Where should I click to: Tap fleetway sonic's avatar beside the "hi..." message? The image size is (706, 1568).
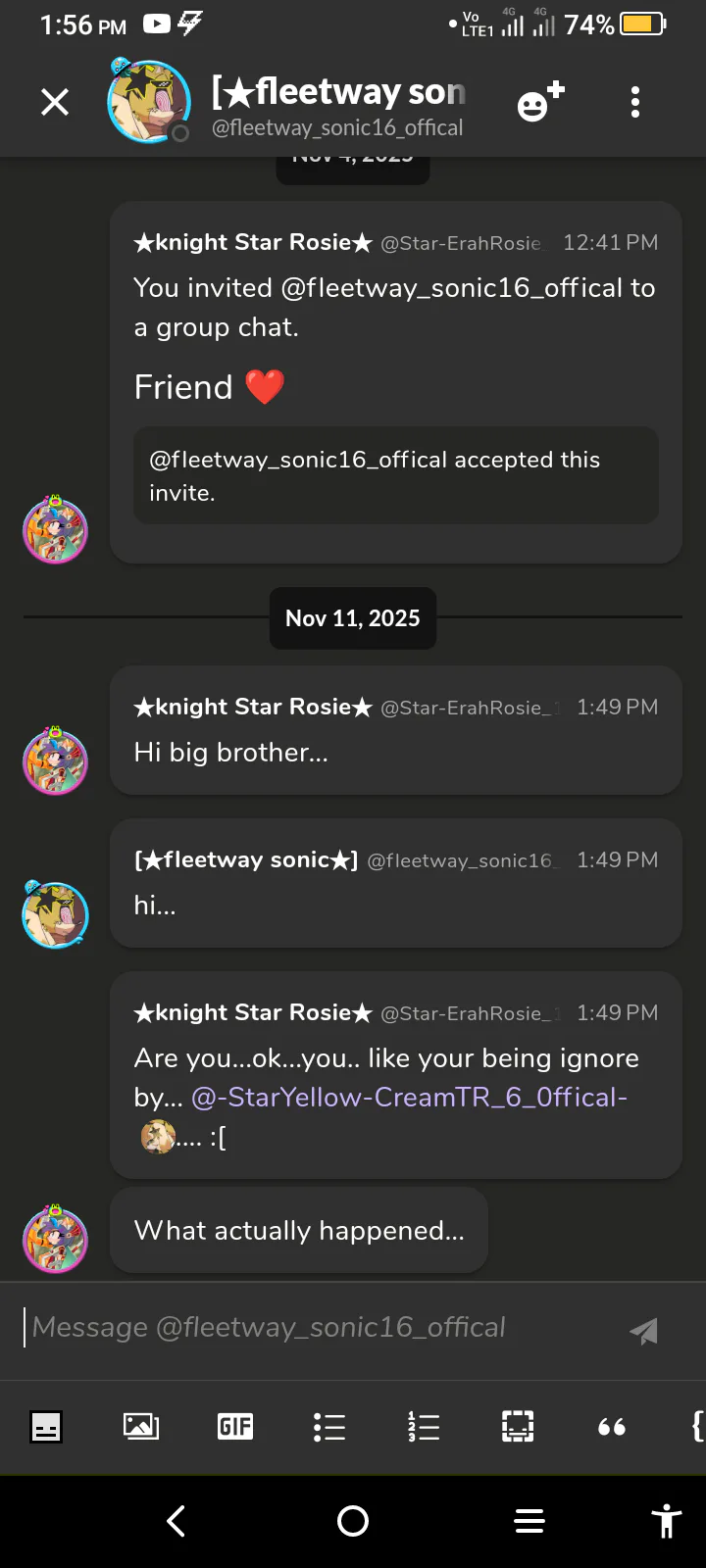tap(55, 914)
